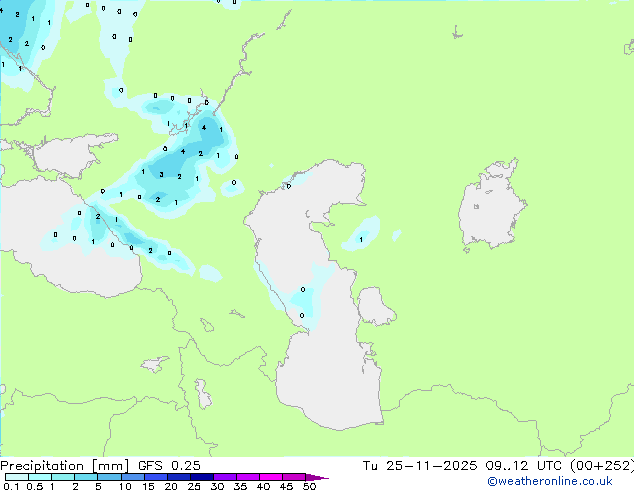Pick the 15–20 mm legend color swatch
Screen dimensions: 634x490
[x=155, y=477]
